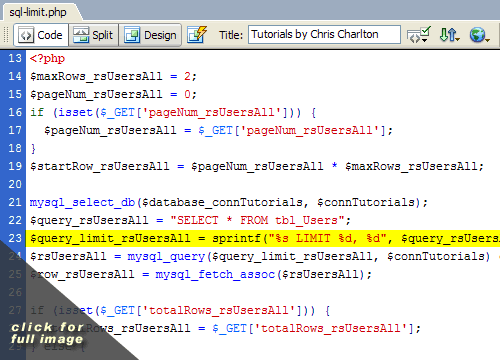Image resolution: width=500 pixels, height=360 pixels.
Task: Click line number 21 in gutter
Action: (x=15, y=202)
